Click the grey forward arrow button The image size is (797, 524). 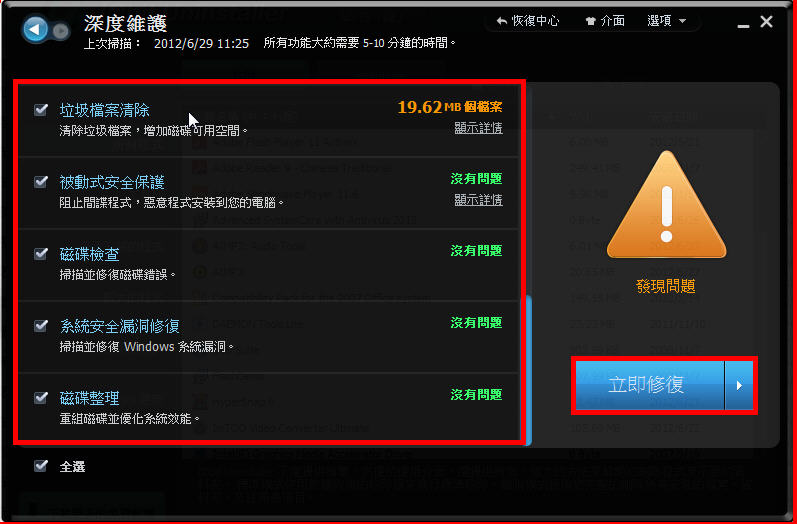click(62, 31)
